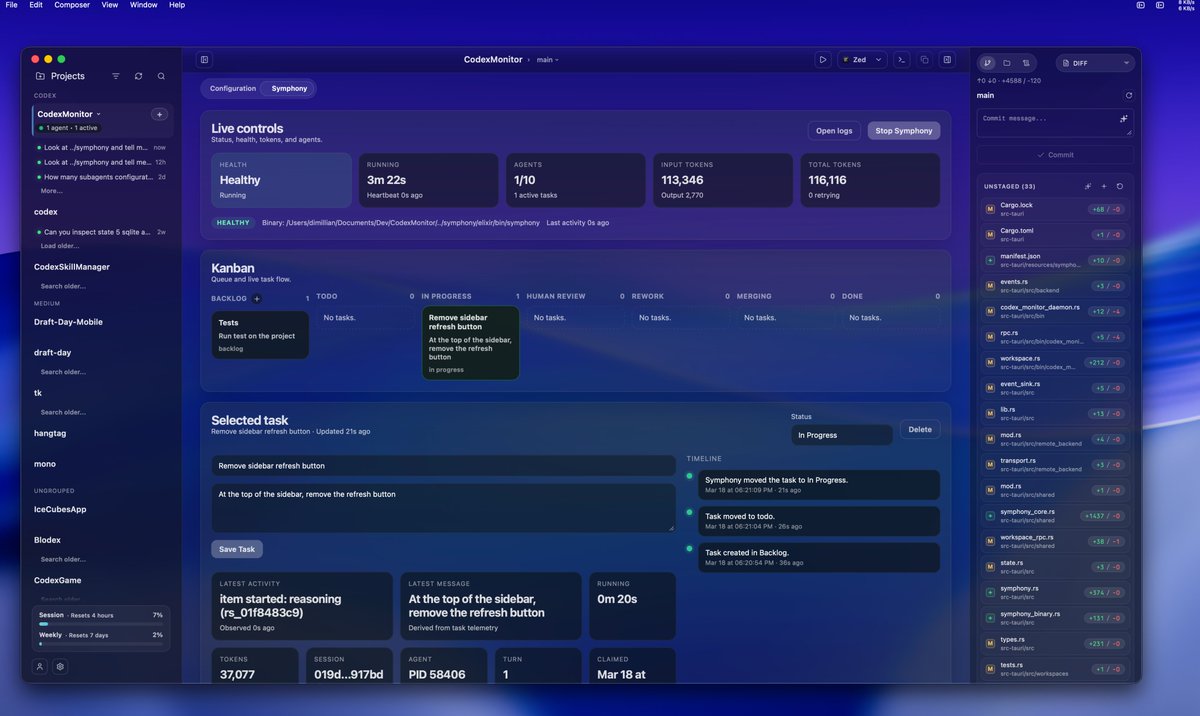Image resolution: width=1200 pixels, height=716 pixels.
Task: Select the third icon in the git/files switcher
Action: [1026, 63]
